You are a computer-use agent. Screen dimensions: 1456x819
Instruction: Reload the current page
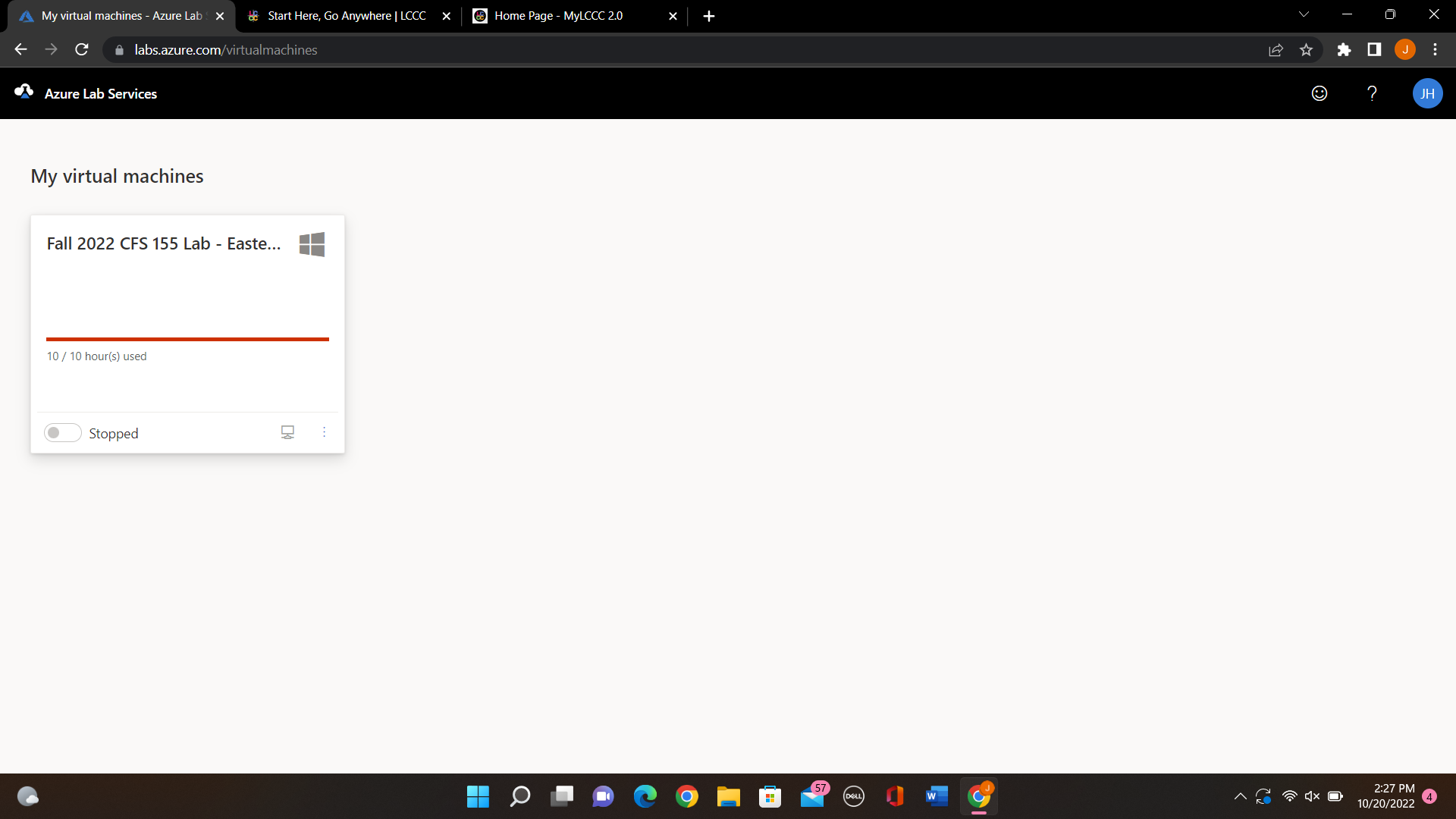[x=81, y=49]
